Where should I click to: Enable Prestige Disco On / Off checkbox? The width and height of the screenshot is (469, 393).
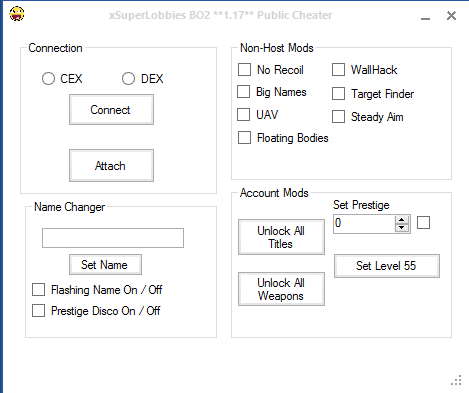tap(38, 311)
